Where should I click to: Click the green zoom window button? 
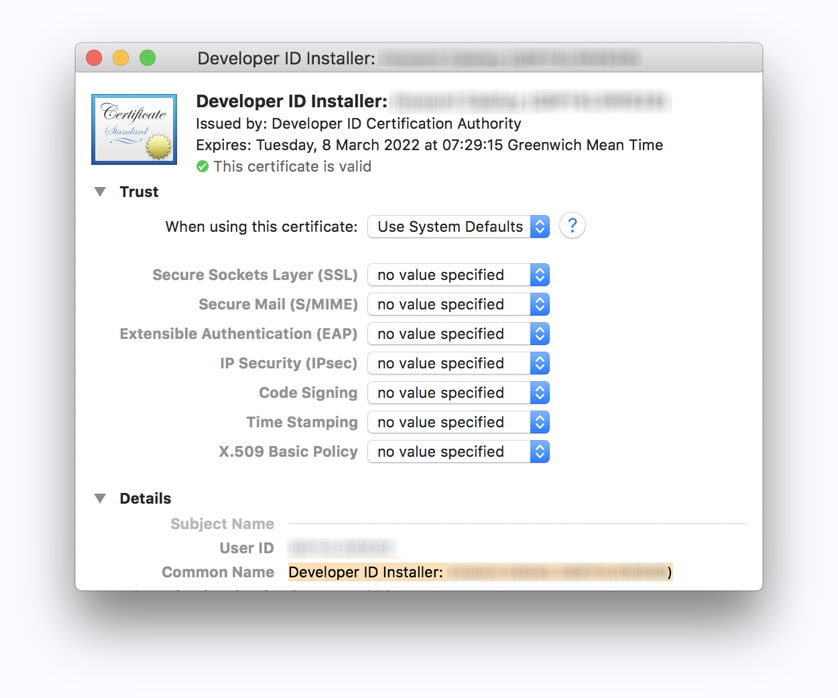point(148,58)
